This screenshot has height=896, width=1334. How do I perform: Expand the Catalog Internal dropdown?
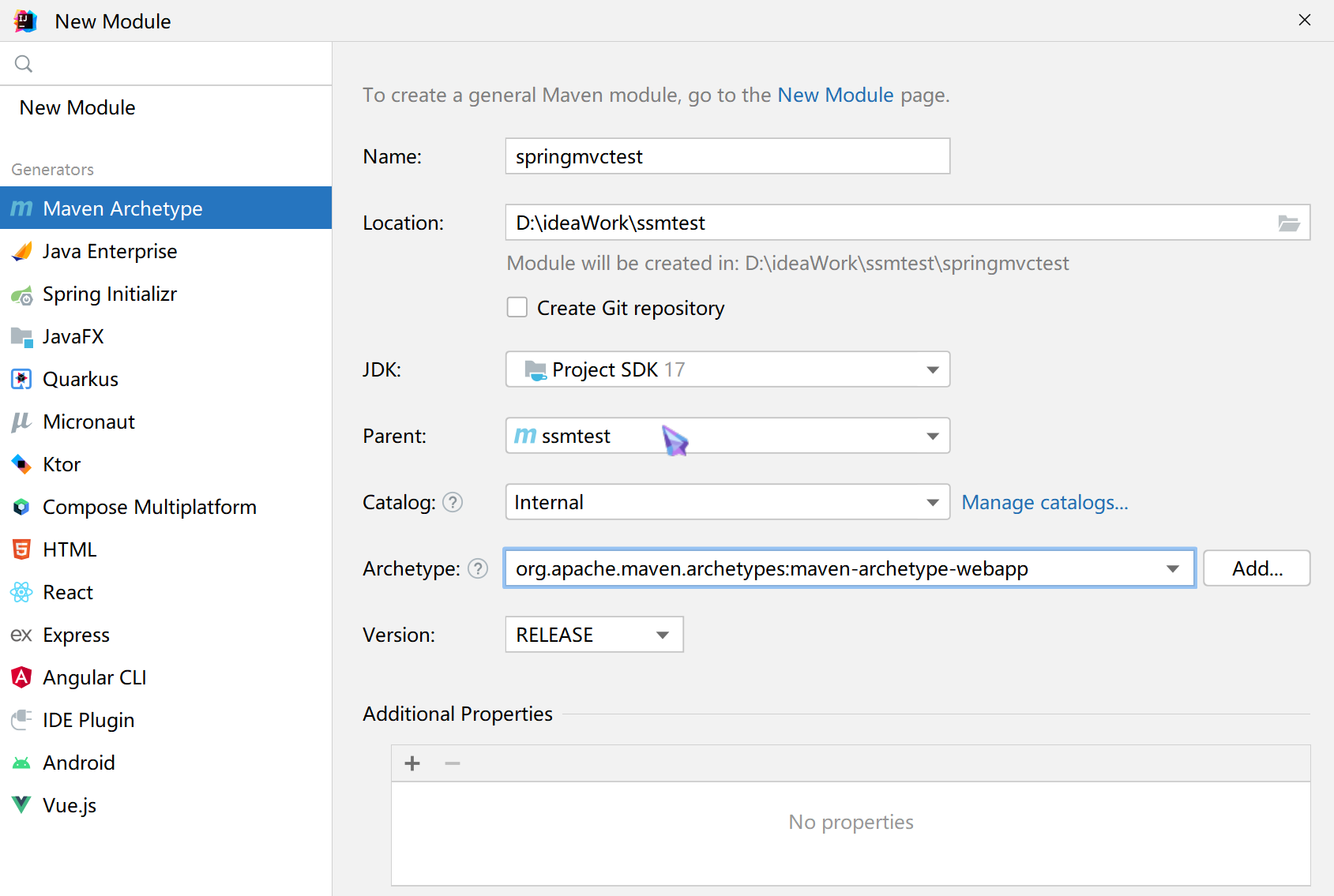(727, 502)
